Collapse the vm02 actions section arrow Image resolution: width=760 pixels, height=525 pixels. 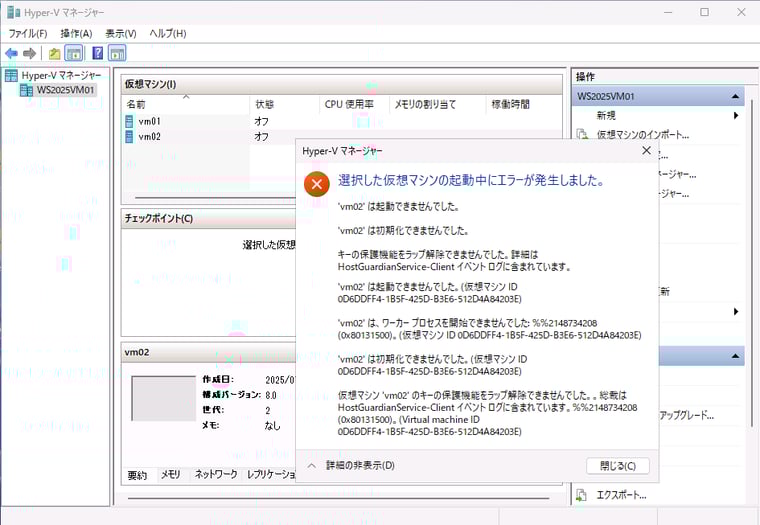(735, 356)
